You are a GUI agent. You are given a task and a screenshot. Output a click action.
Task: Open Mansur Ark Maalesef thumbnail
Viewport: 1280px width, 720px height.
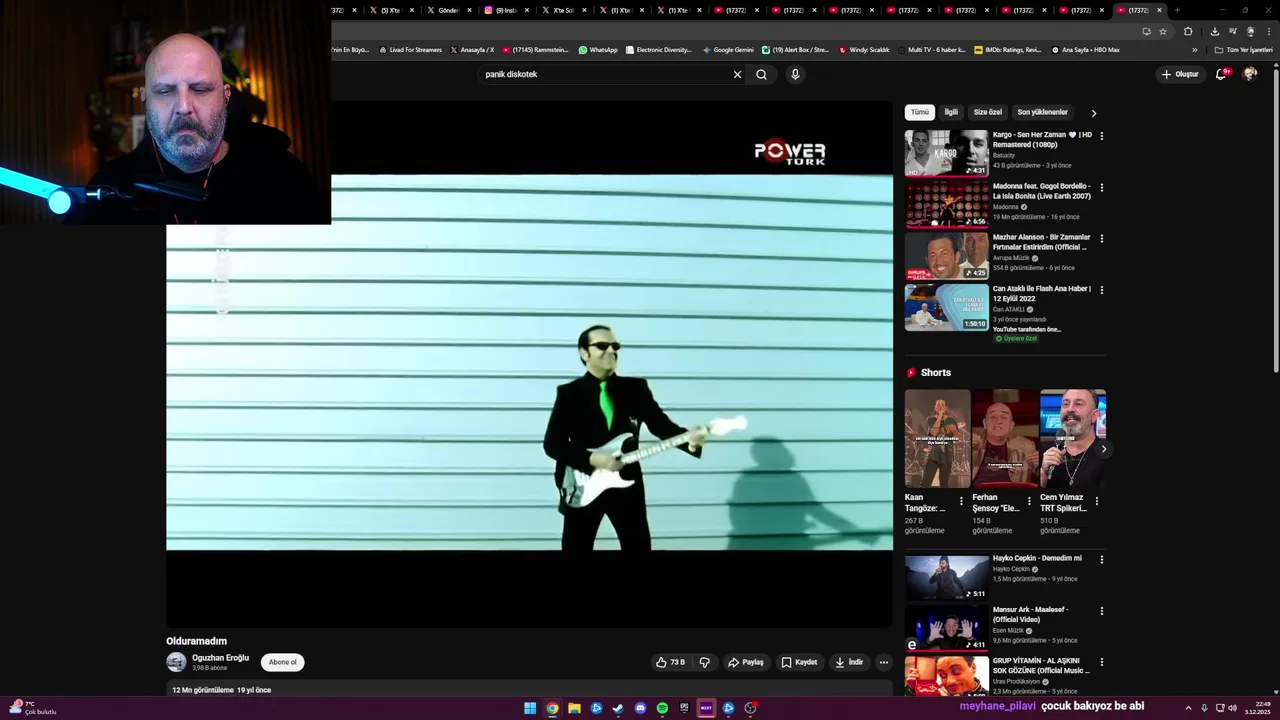pyautogui.click(x=947, y=628)
